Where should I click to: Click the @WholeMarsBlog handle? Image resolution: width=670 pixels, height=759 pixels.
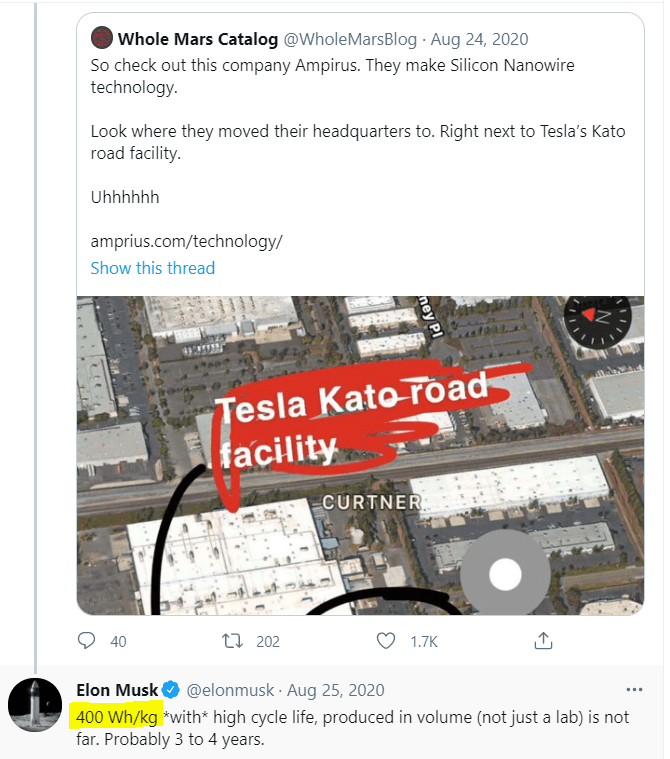[x=334, y=40]
